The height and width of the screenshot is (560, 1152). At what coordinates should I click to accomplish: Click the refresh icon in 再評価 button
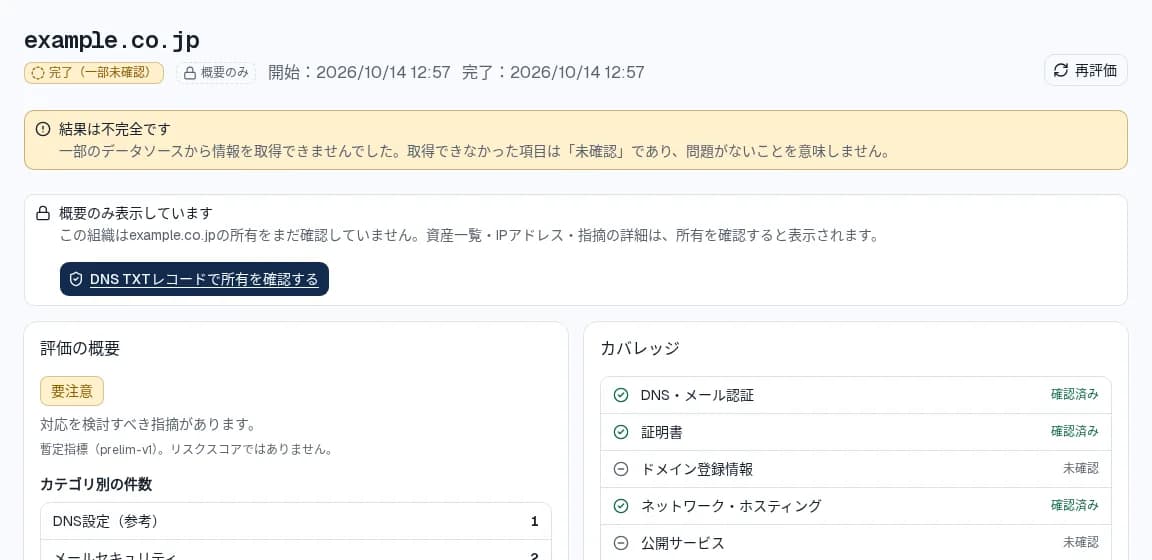tap(1061, 71)
